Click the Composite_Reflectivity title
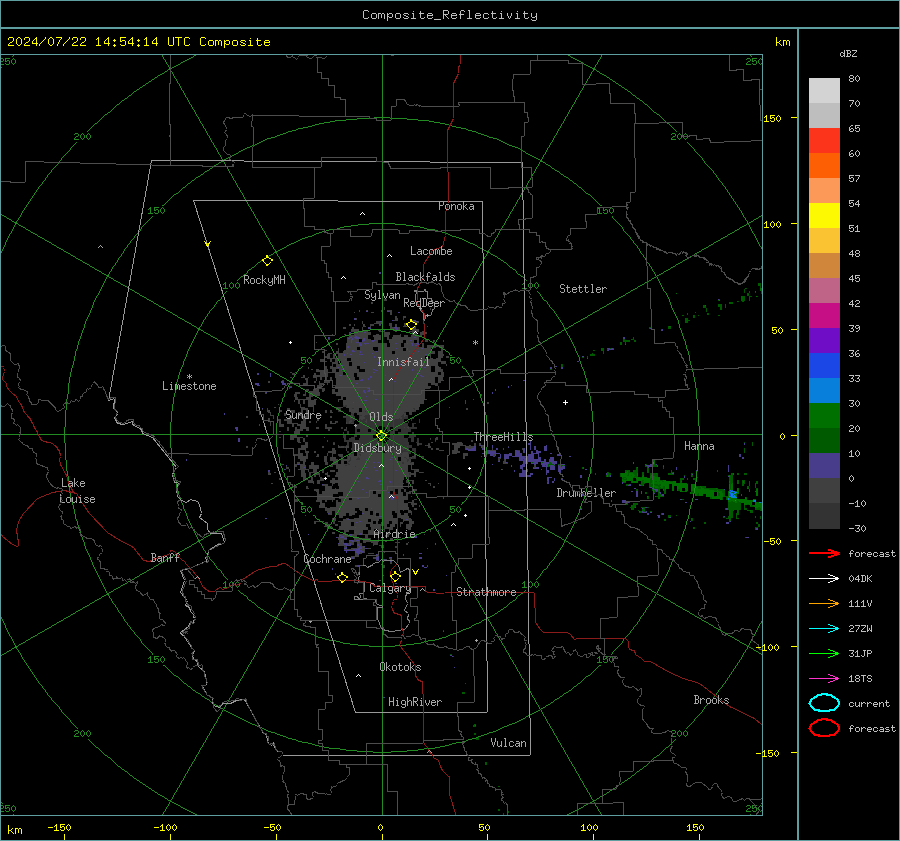 (449, 15)
